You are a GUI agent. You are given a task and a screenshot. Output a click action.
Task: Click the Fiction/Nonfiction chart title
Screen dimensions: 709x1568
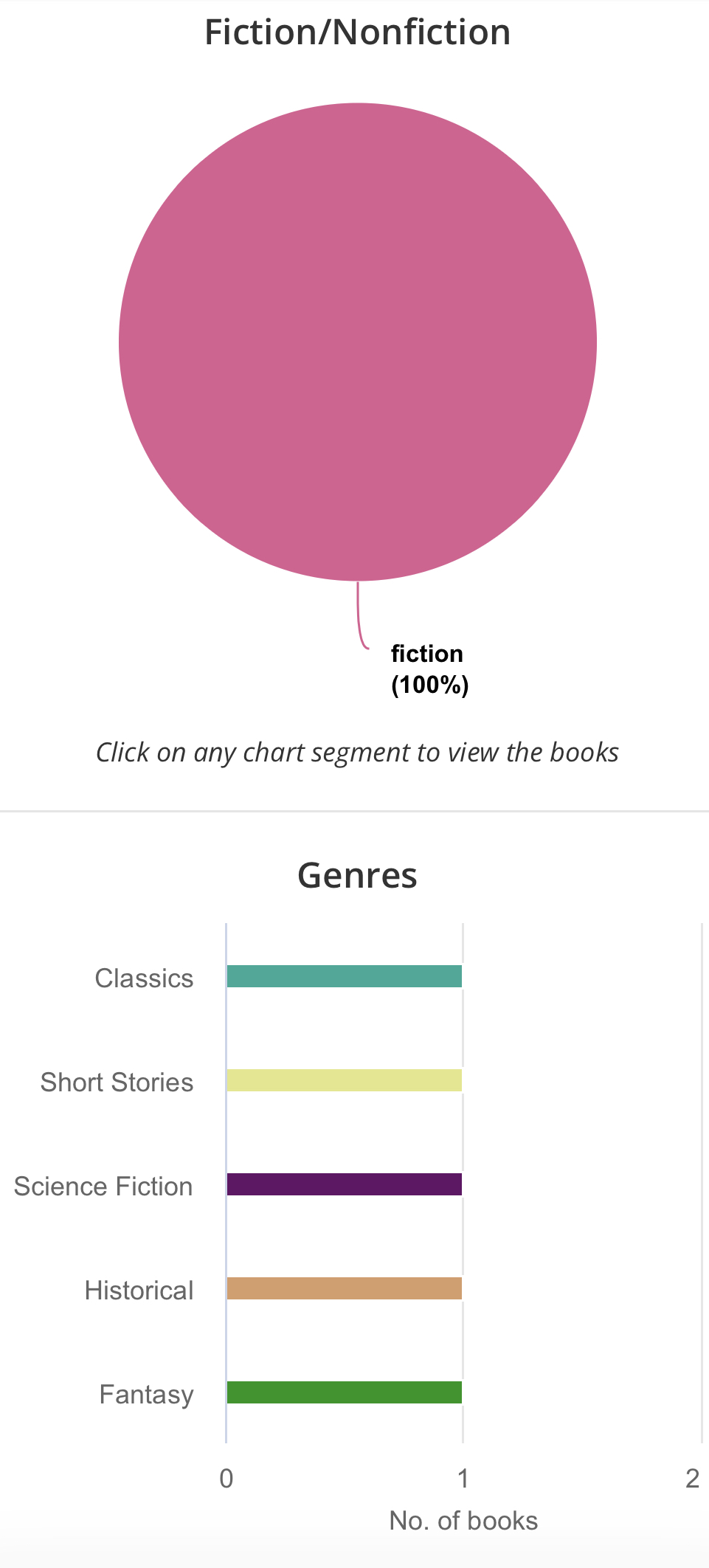point(357,32)
